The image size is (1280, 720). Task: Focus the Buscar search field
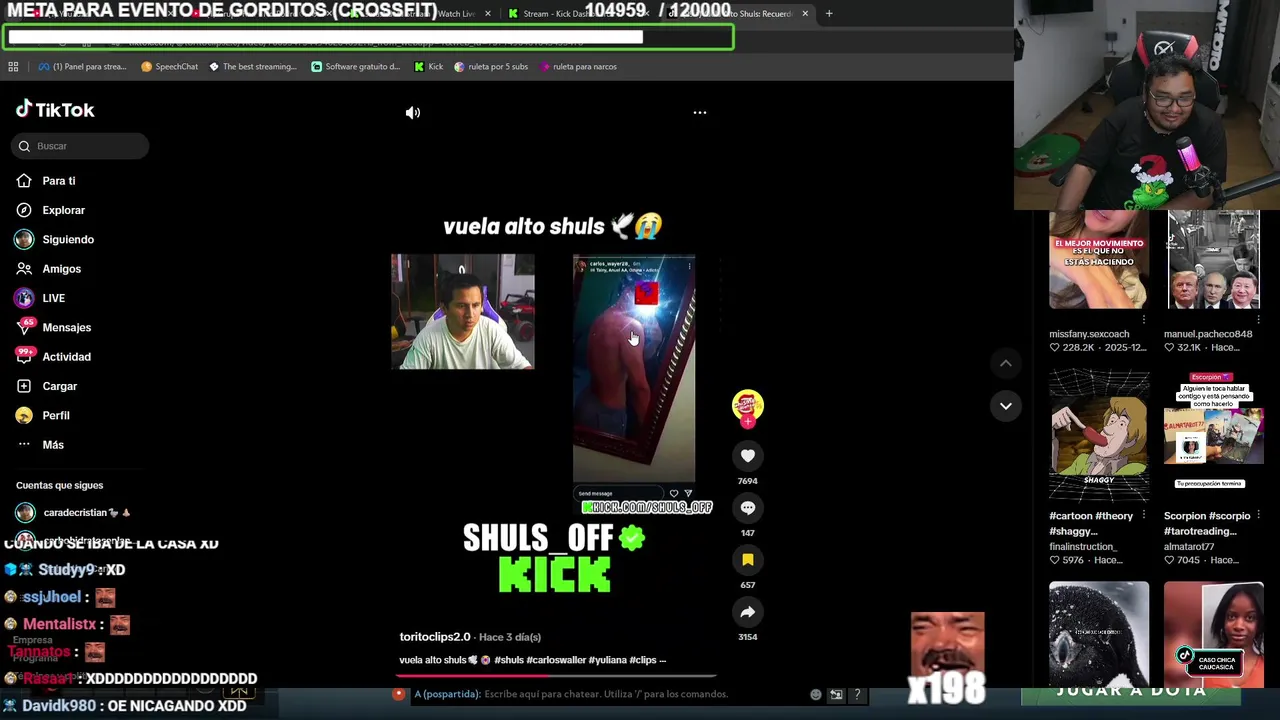[81, 146]
